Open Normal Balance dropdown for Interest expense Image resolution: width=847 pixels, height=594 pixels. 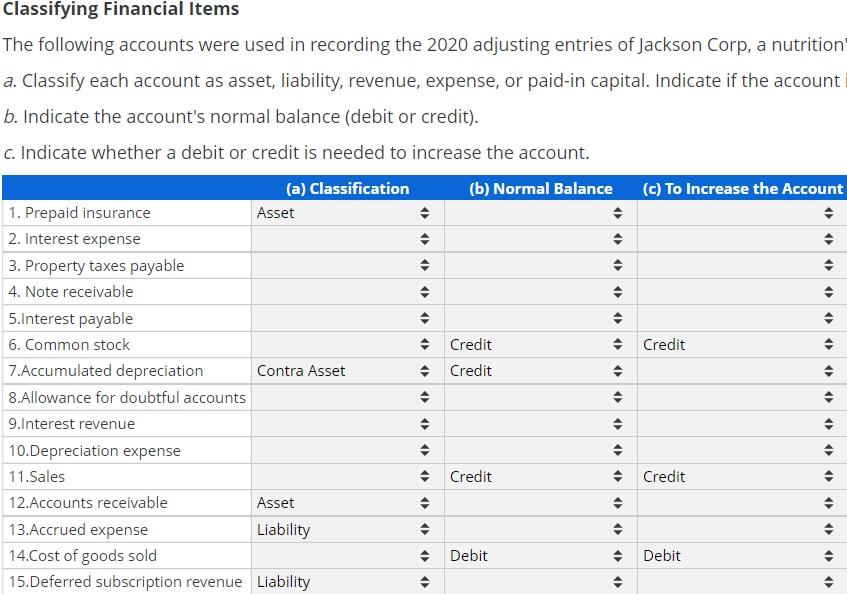(540, 239)
